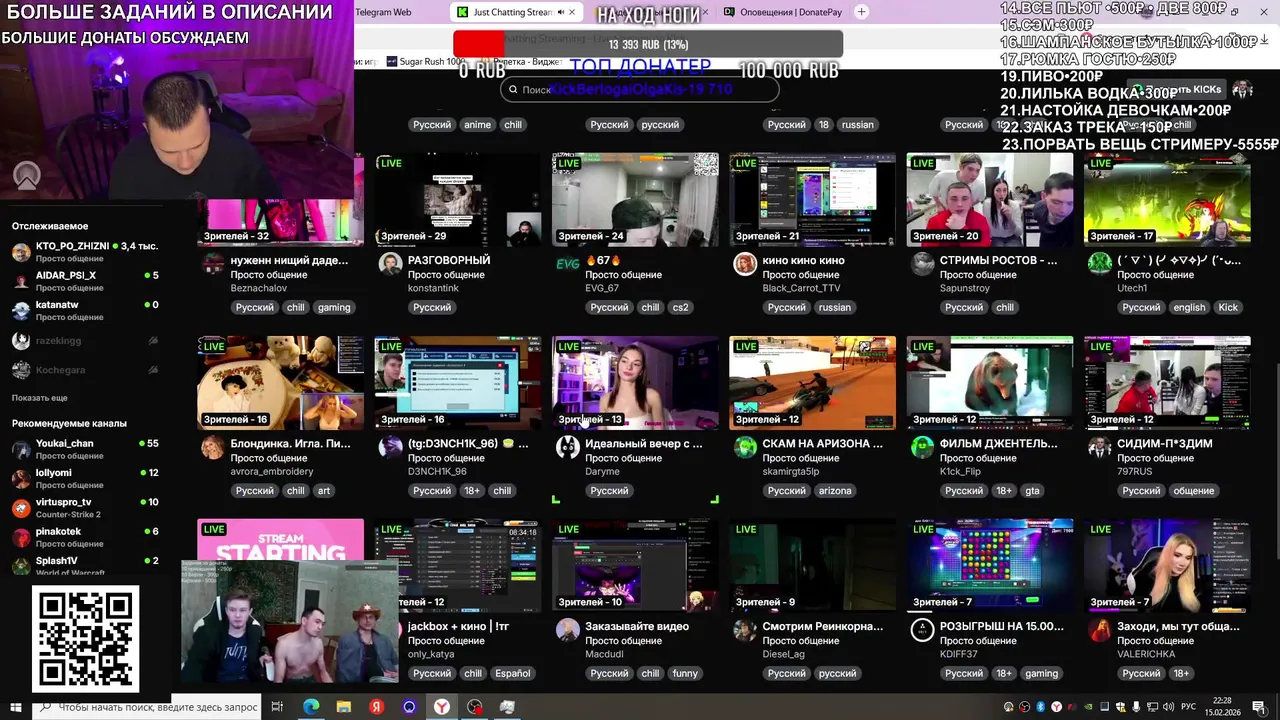Open Sapunstroy channel avatar
Viewport: 1280px width, 720px height.
pyautogui.click(x=922, y=264)
